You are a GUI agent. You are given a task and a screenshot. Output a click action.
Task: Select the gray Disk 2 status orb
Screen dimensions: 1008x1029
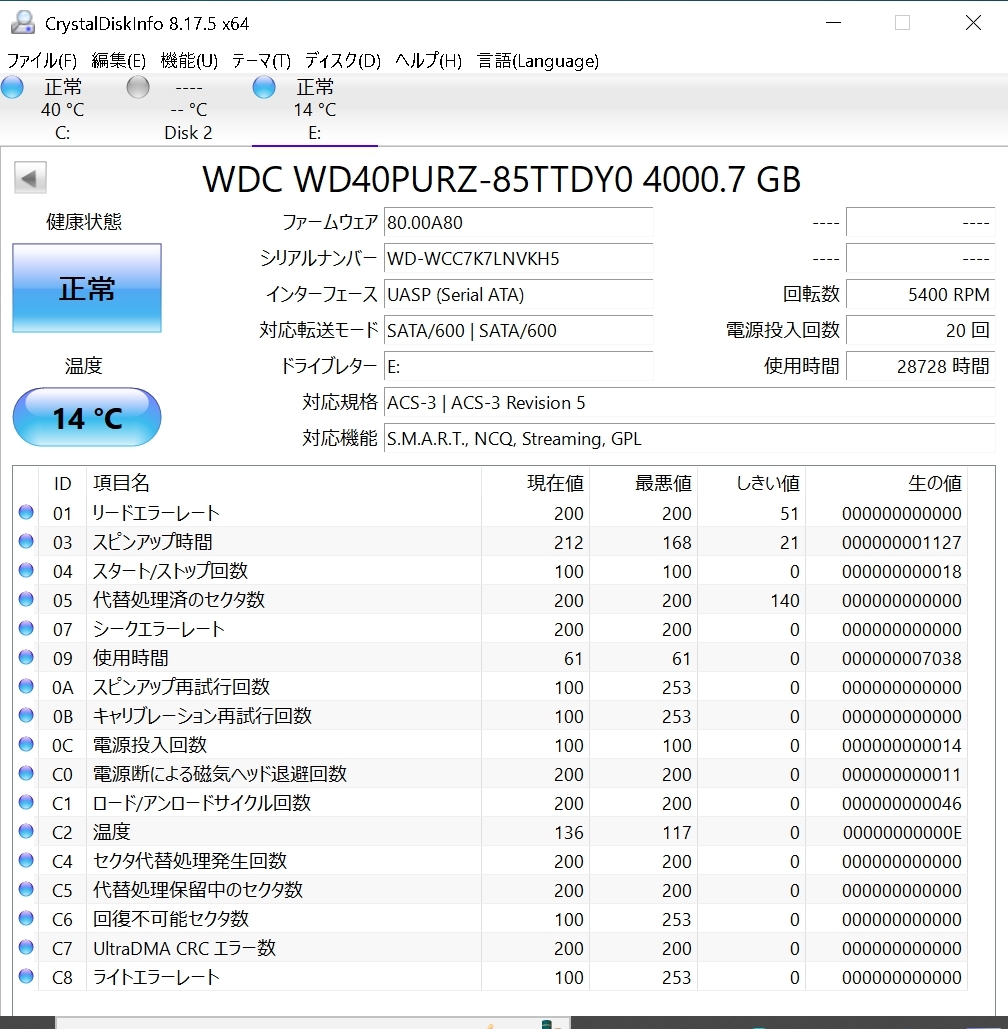[x=138, y=87]
